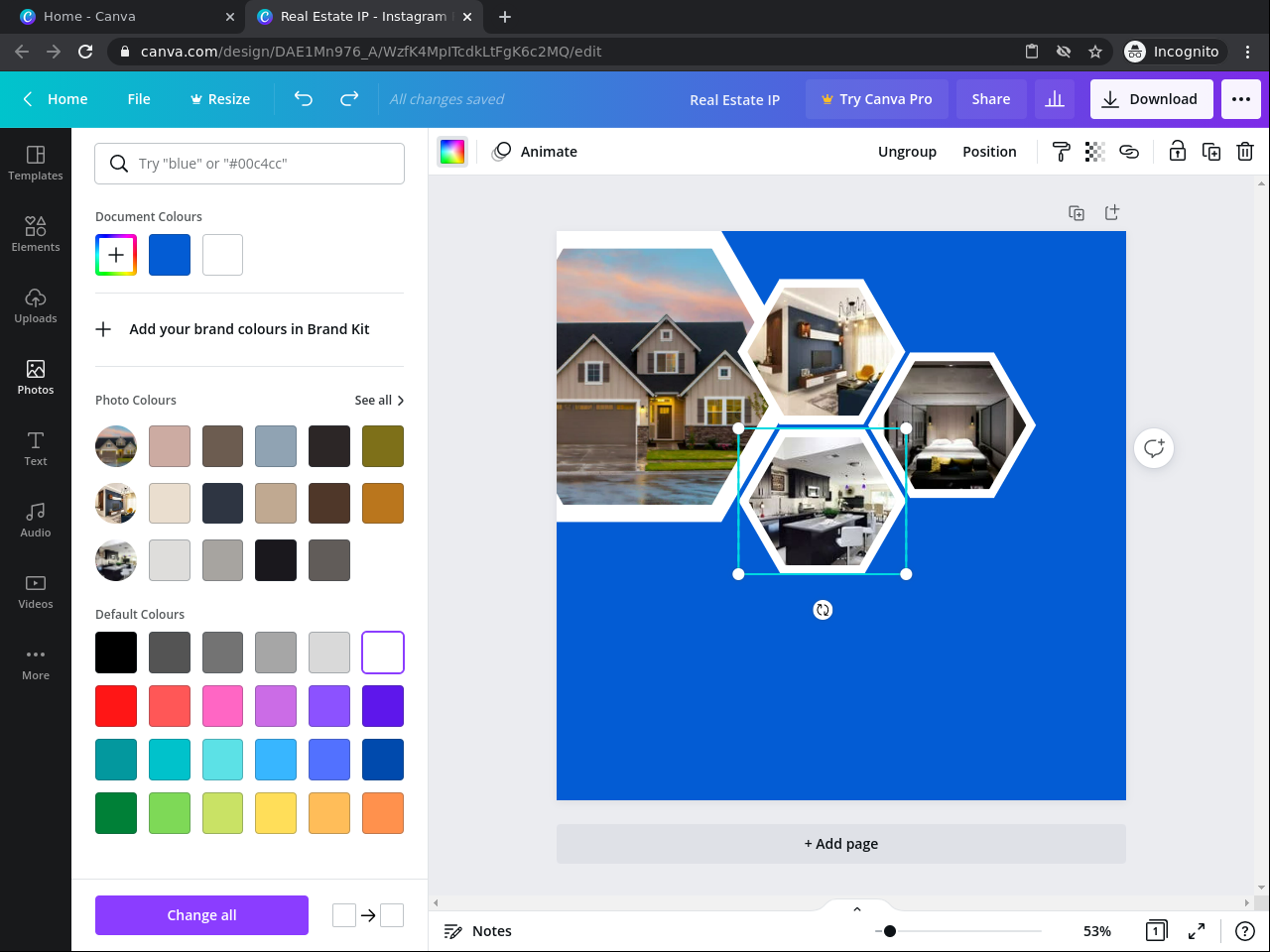Open a new browser tab

click(x=505, y=17)
